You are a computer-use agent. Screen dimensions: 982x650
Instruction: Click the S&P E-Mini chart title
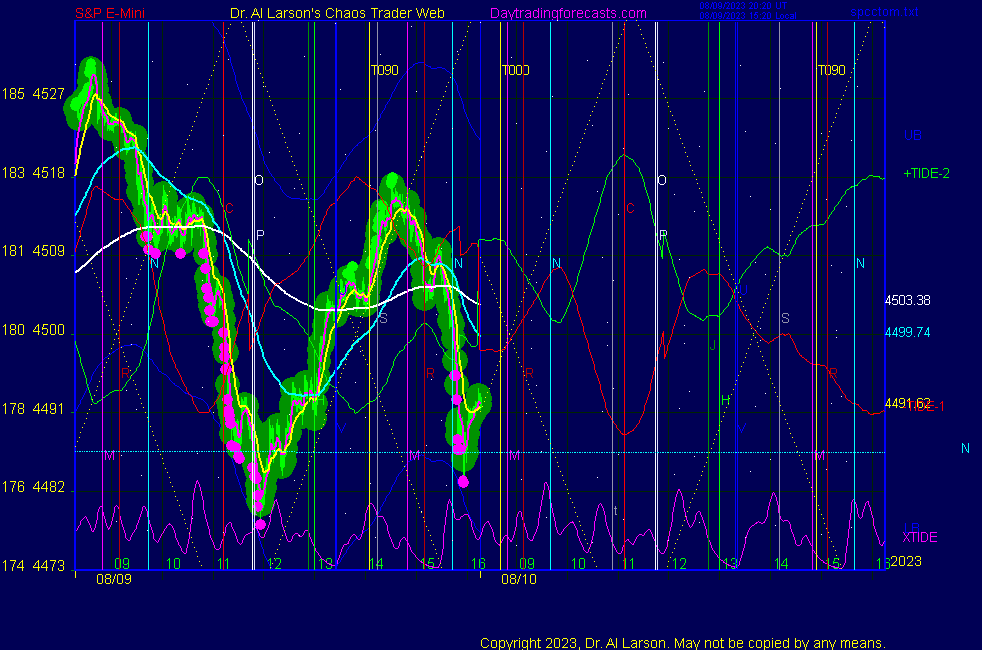112,13
